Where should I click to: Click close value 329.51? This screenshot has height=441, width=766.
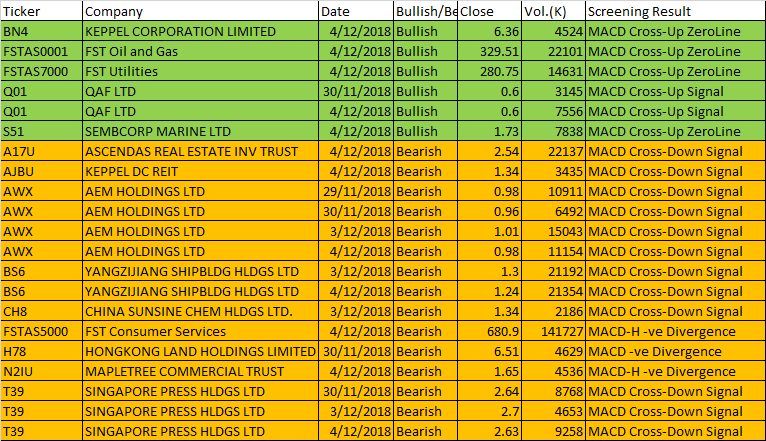(x=489, y=51)
